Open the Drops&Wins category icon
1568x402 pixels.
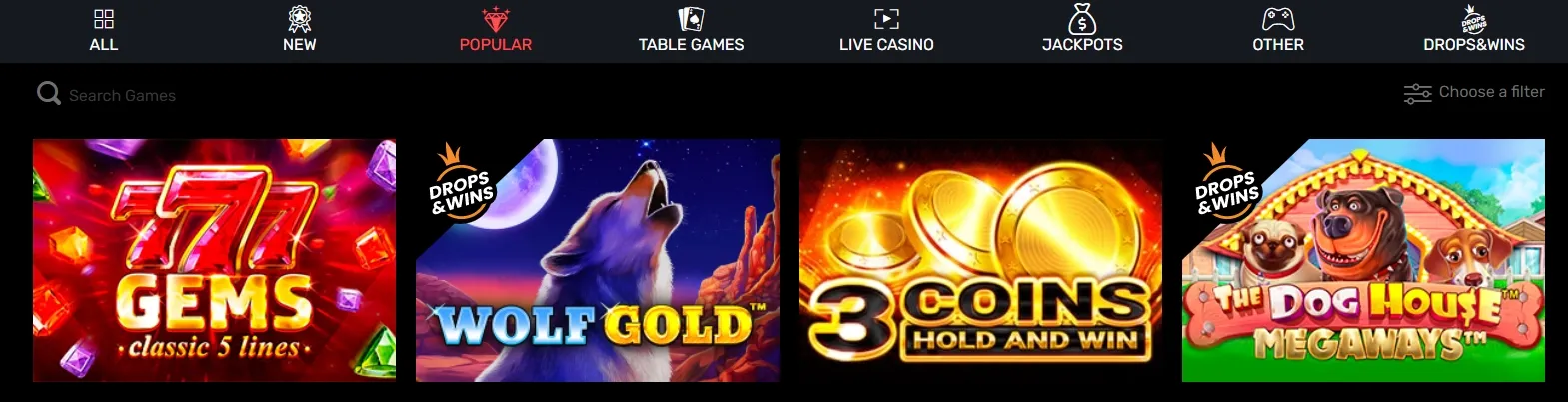[1474, 19]
